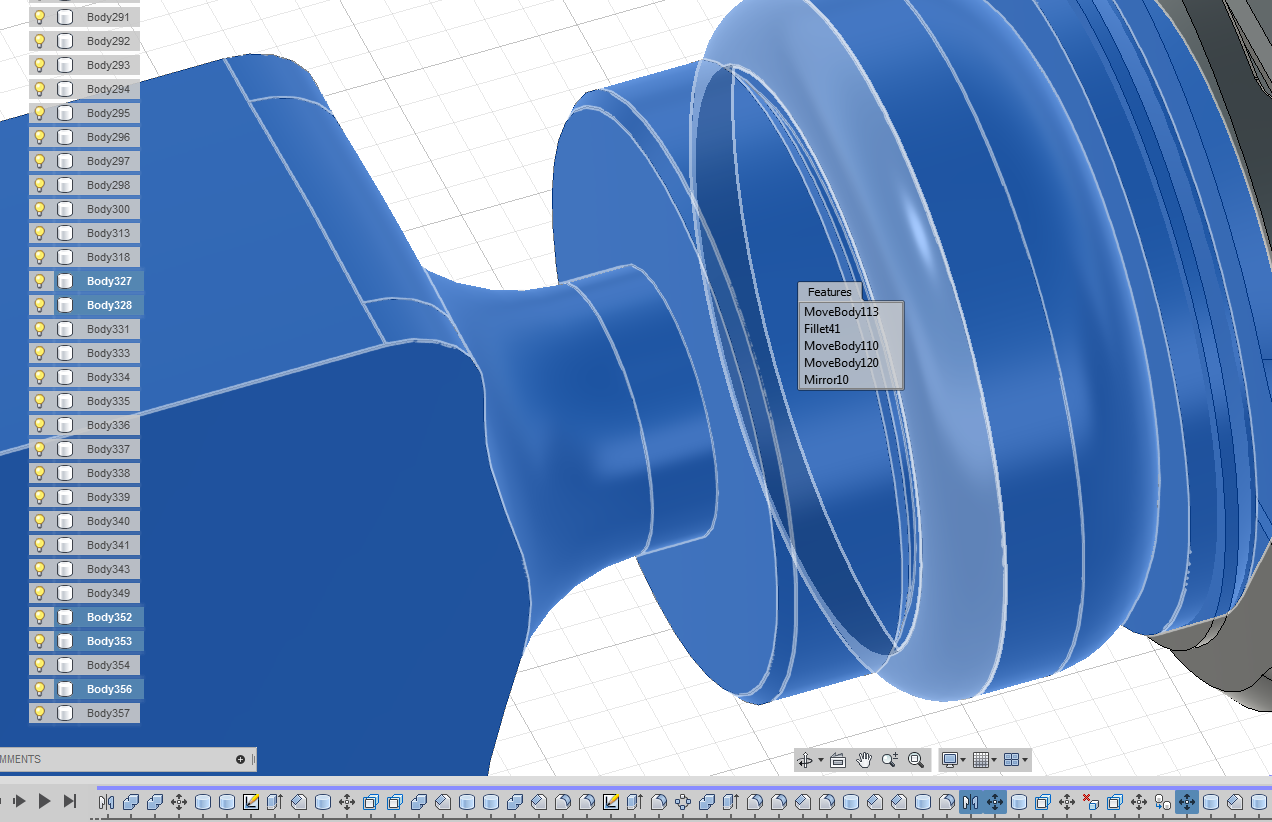Click the Body331 entry
The image size is (1272, 822).
(x=108, y=329)
